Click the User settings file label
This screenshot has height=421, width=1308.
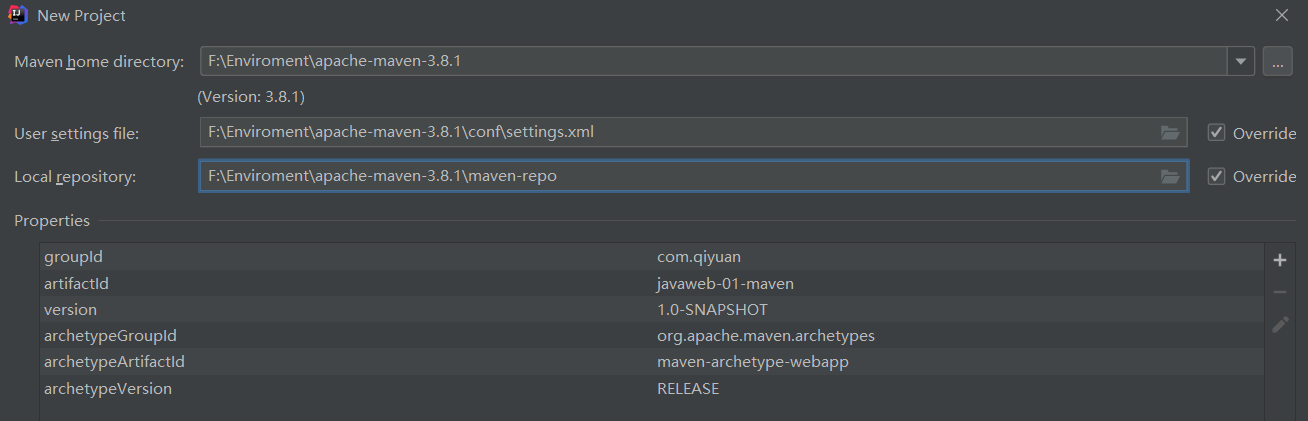pos(77,133)
